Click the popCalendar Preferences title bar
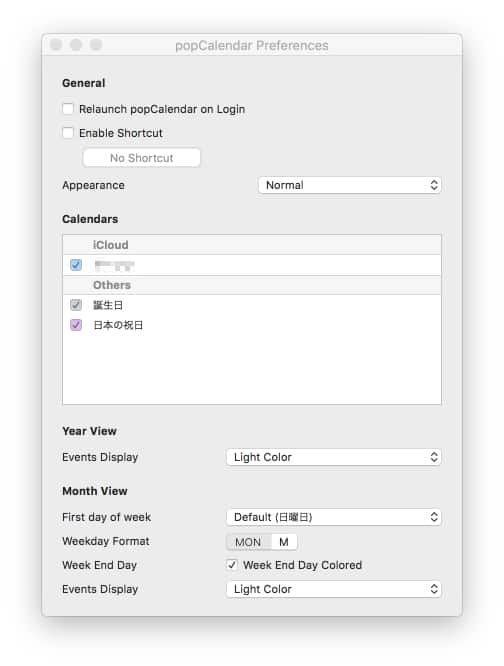The width and height of the screenshot is (504, 666). [x=252, y=45]
